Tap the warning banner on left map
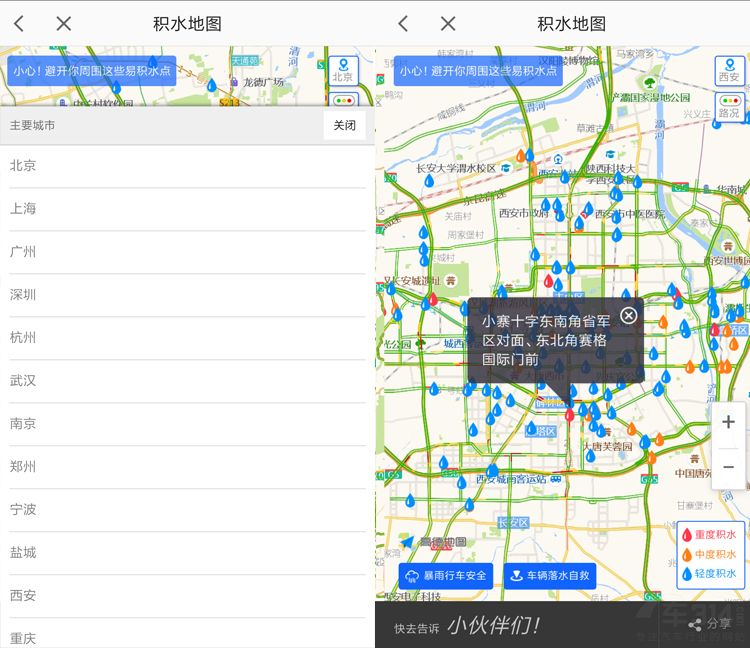Viewport: 750px width, 648px height. [92, 71]
